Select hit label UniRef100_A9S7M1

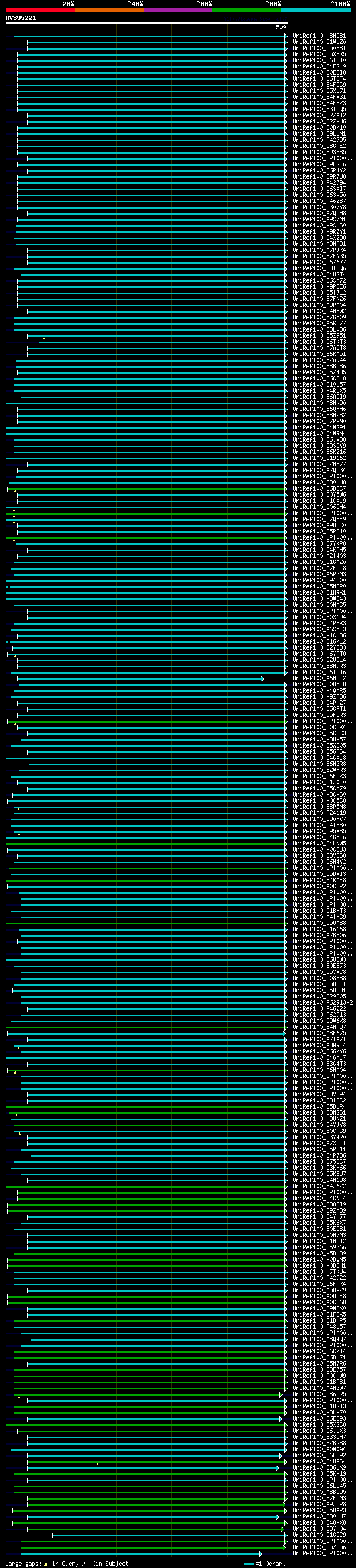[319, 220]
